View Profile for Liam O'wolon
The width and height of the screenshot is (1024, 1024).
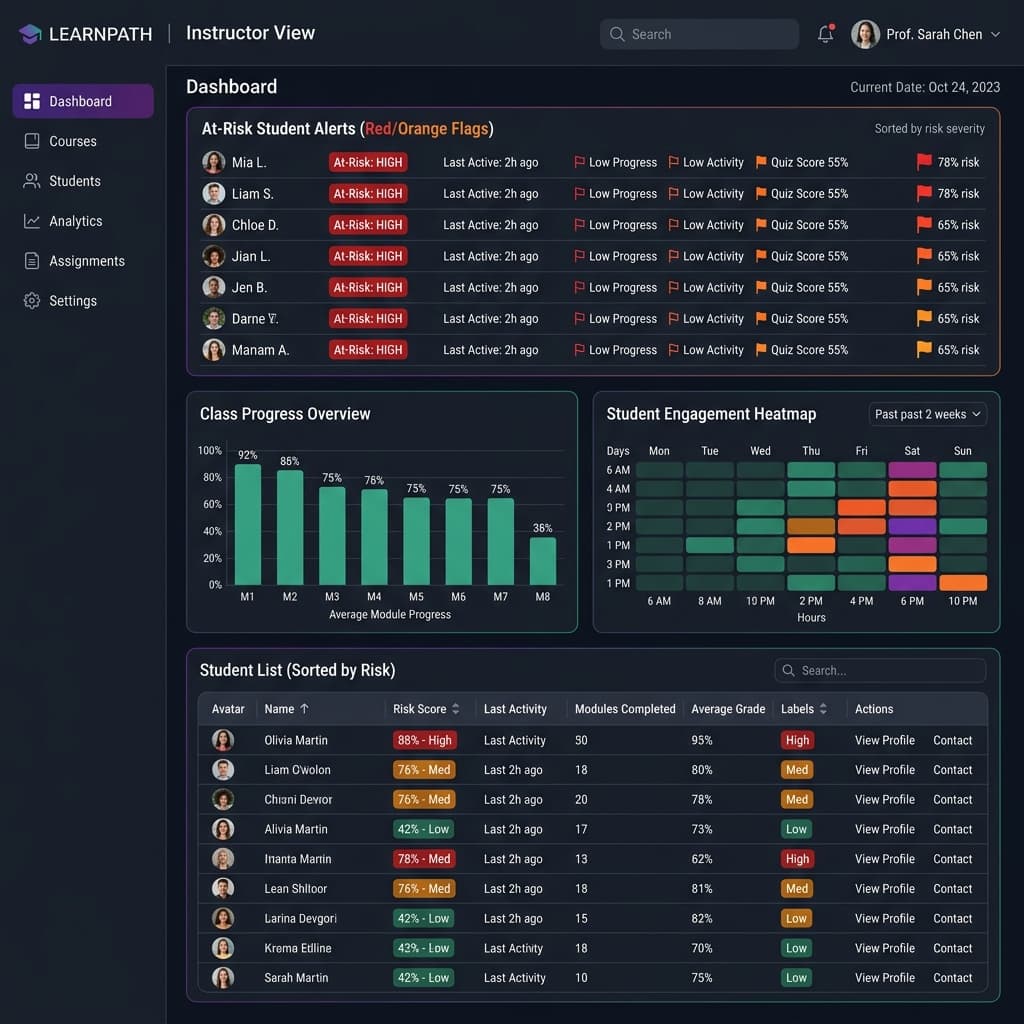coord(885,769)
